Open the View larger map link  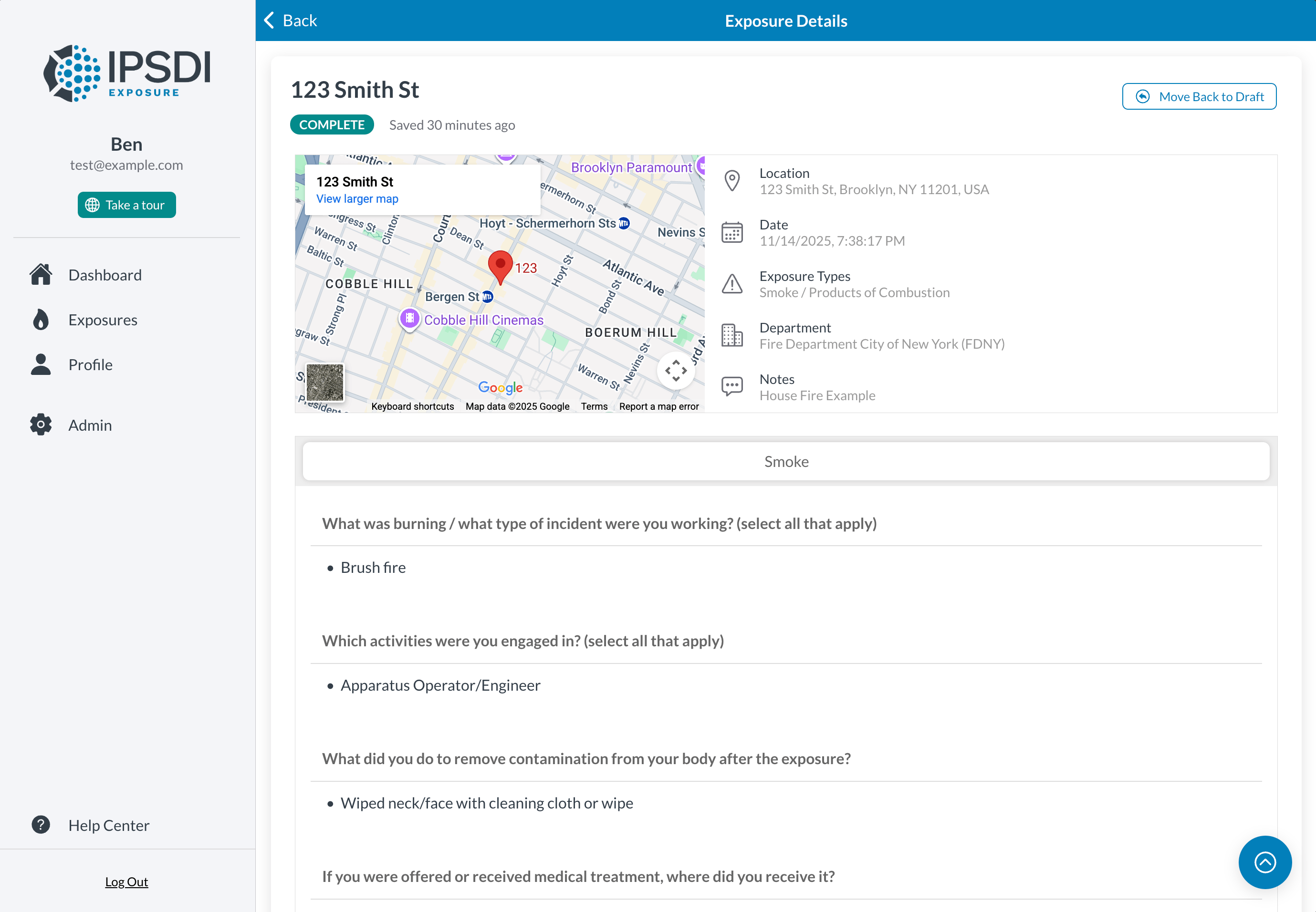click(357, 199)
